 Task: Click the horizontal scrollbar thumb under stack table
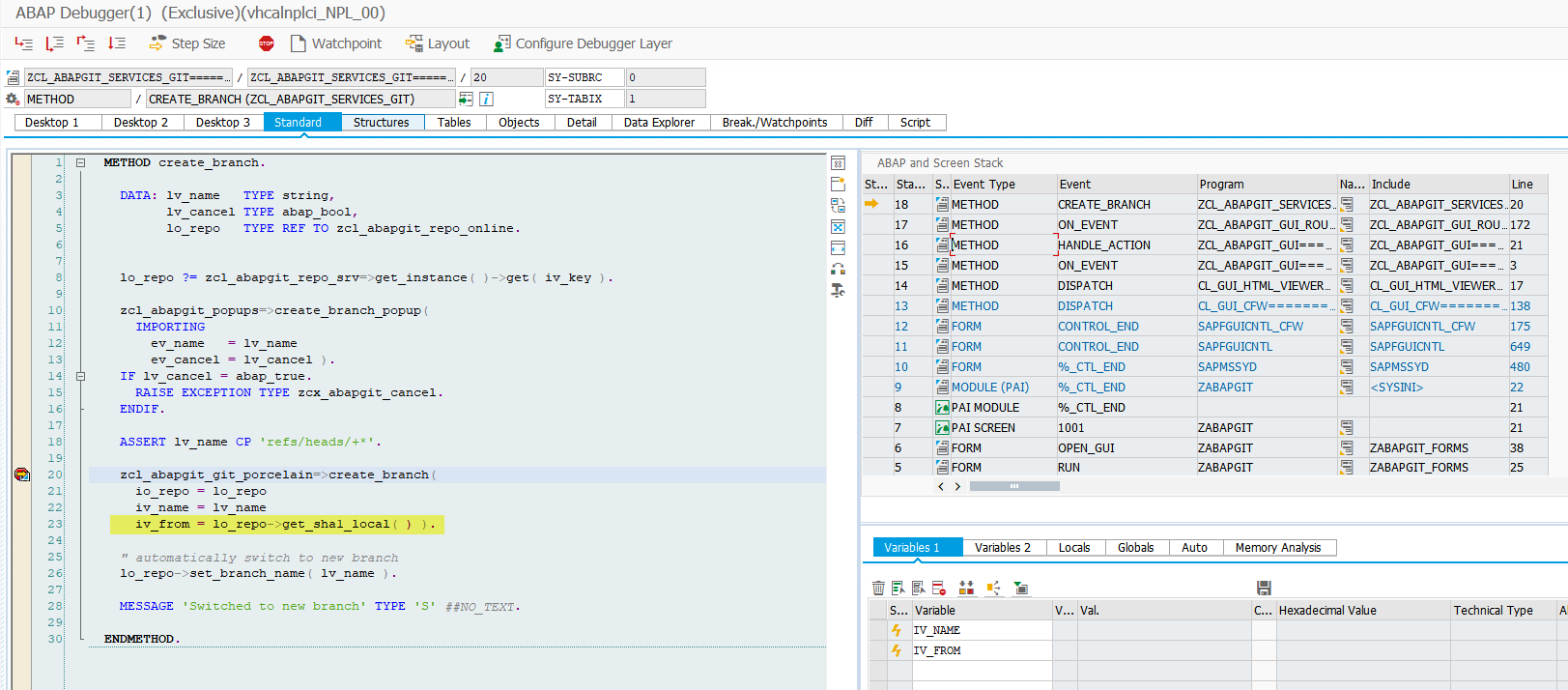[1014, 487]
